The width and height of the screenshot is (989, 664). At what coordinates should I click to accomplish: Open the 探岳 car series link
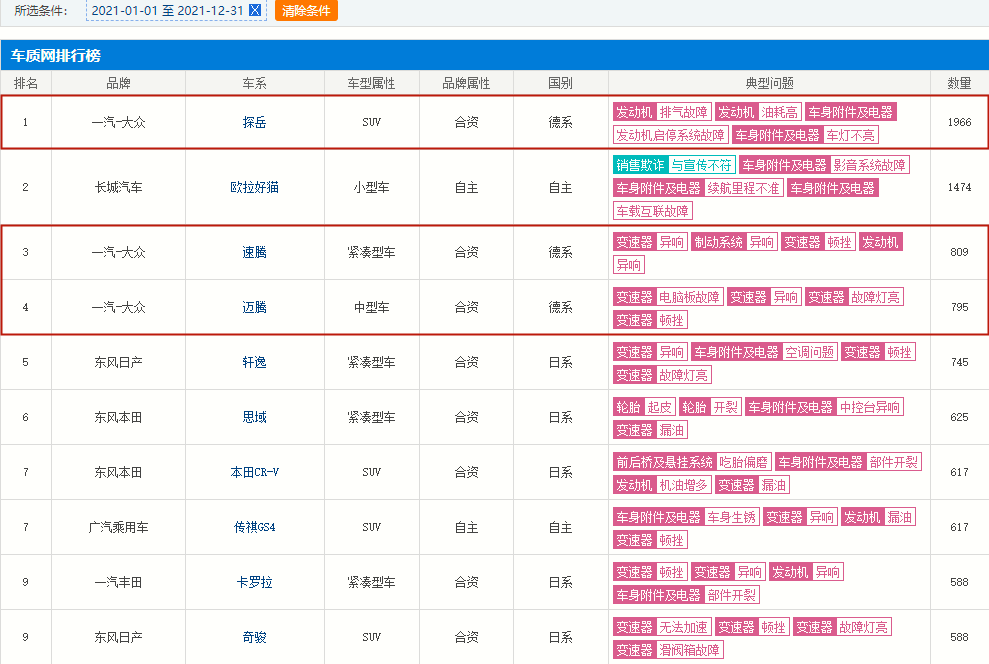pos(254,122)
